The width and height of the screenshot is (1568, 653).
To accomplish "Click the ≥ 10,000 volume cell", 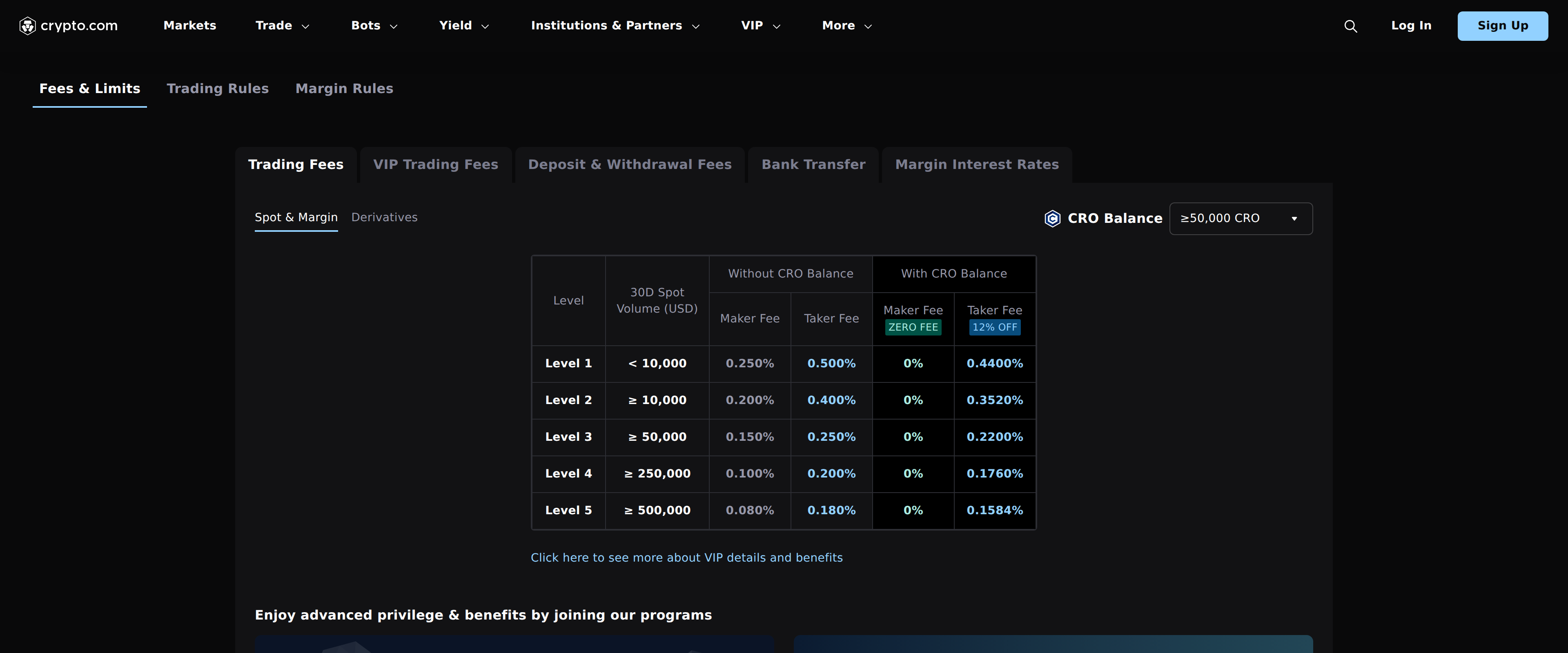I will pos(657,400).
